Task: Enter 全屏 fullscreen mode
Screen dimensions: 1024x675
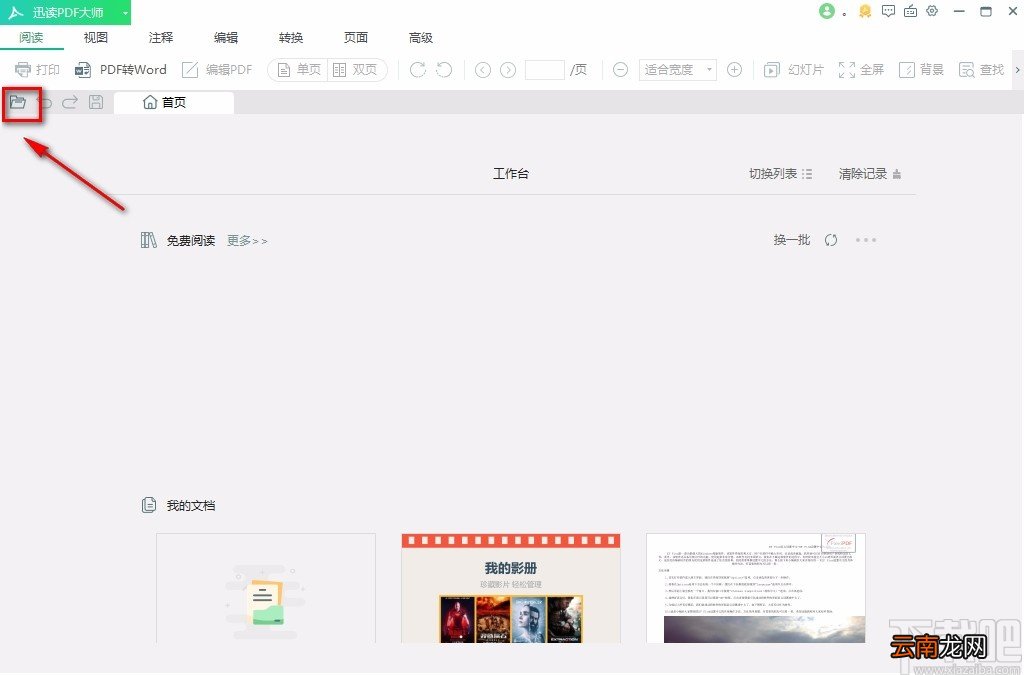Action: tap(861, 69)
